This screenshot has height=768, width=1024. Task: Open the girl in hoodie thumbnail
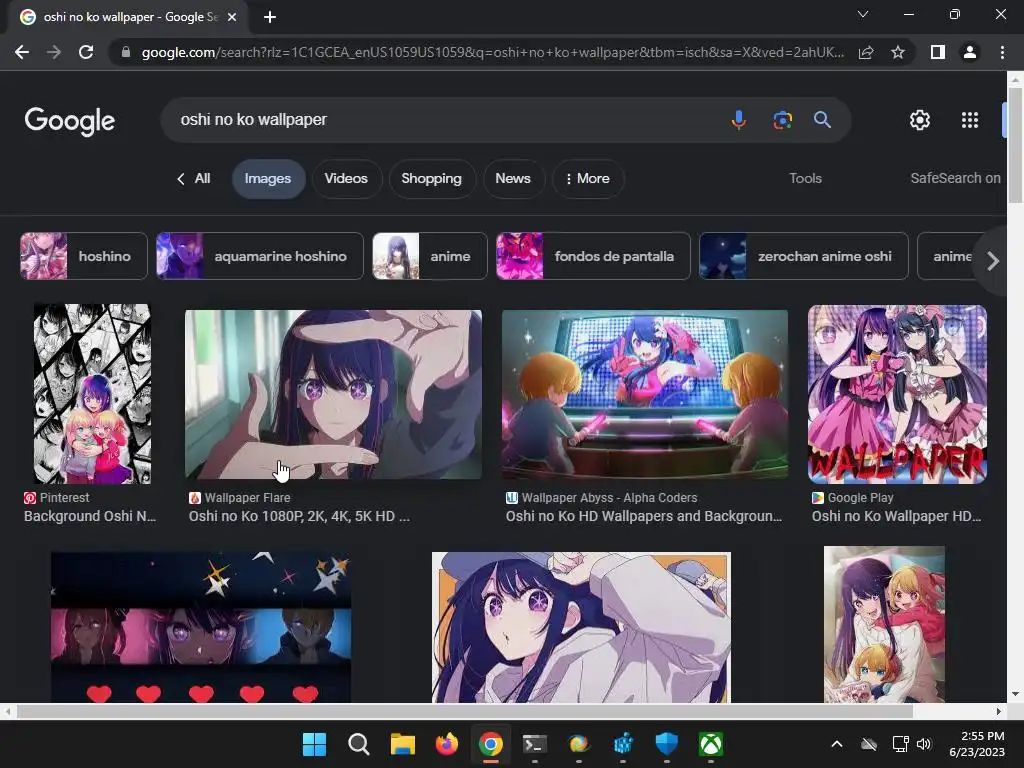[581, 628]
